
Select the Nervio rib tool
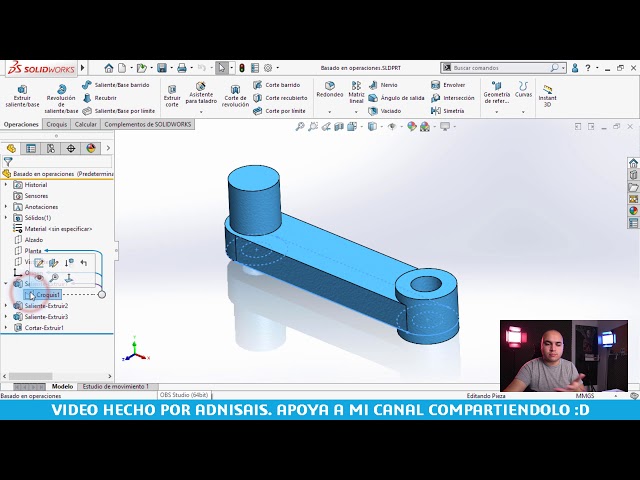tap(383, 85)
